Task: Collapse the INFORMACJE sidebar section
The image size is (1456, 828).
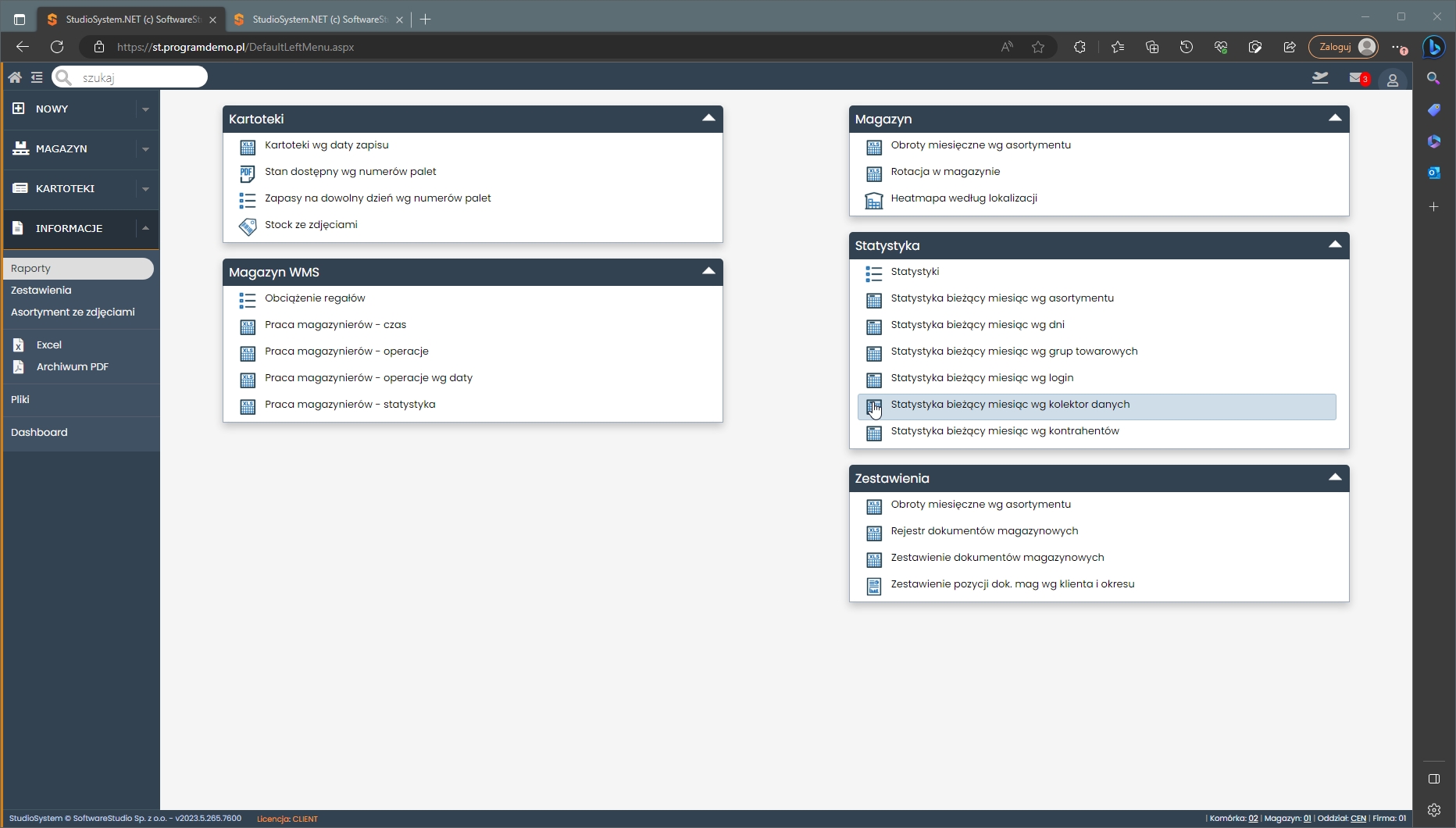Action: point(145,229)
